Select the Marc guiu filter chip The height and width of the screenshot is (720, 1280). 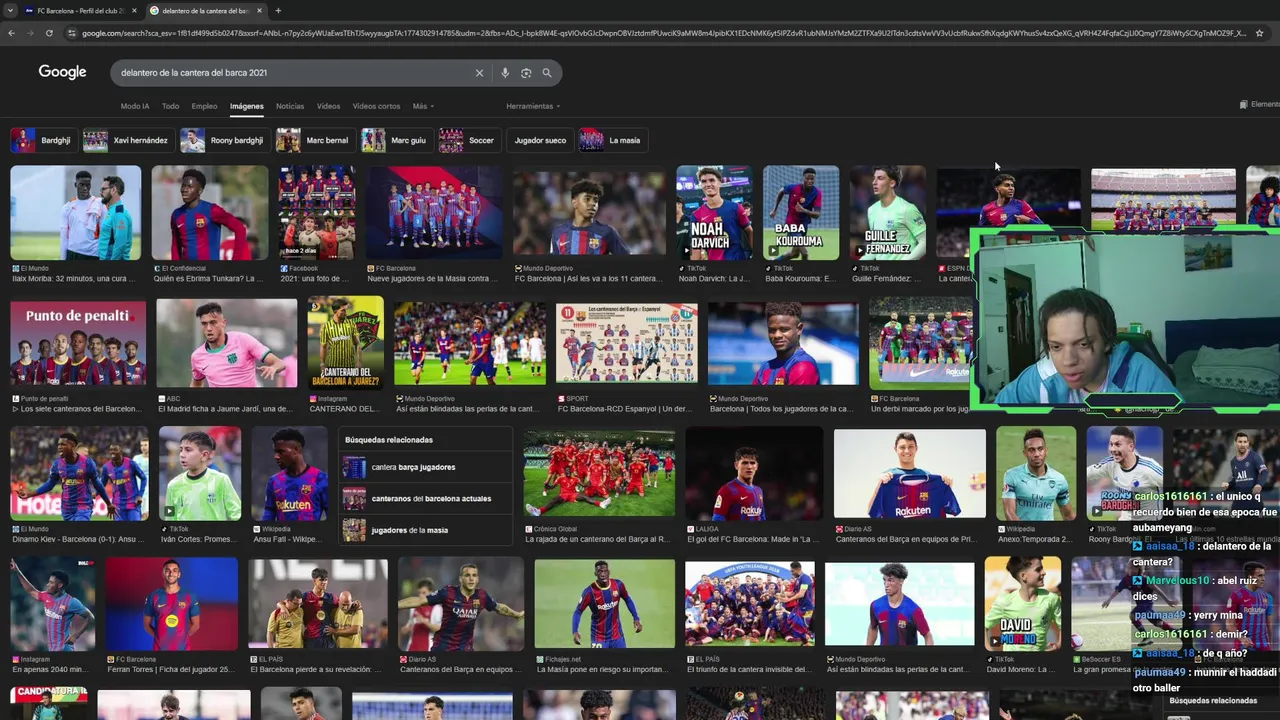[397, 140]
